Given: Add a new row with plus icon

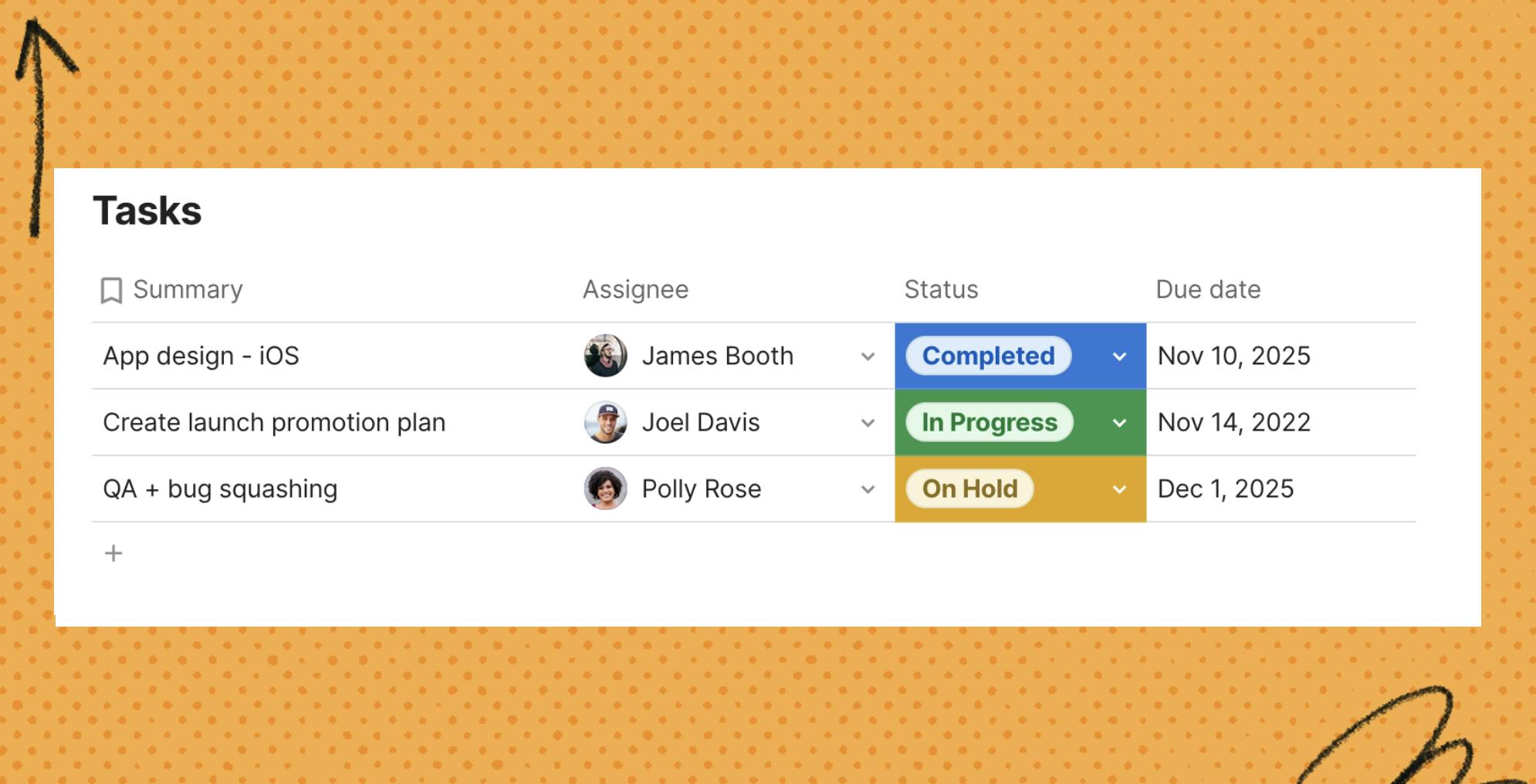Looking at the screenshot, I should [113, 553].
